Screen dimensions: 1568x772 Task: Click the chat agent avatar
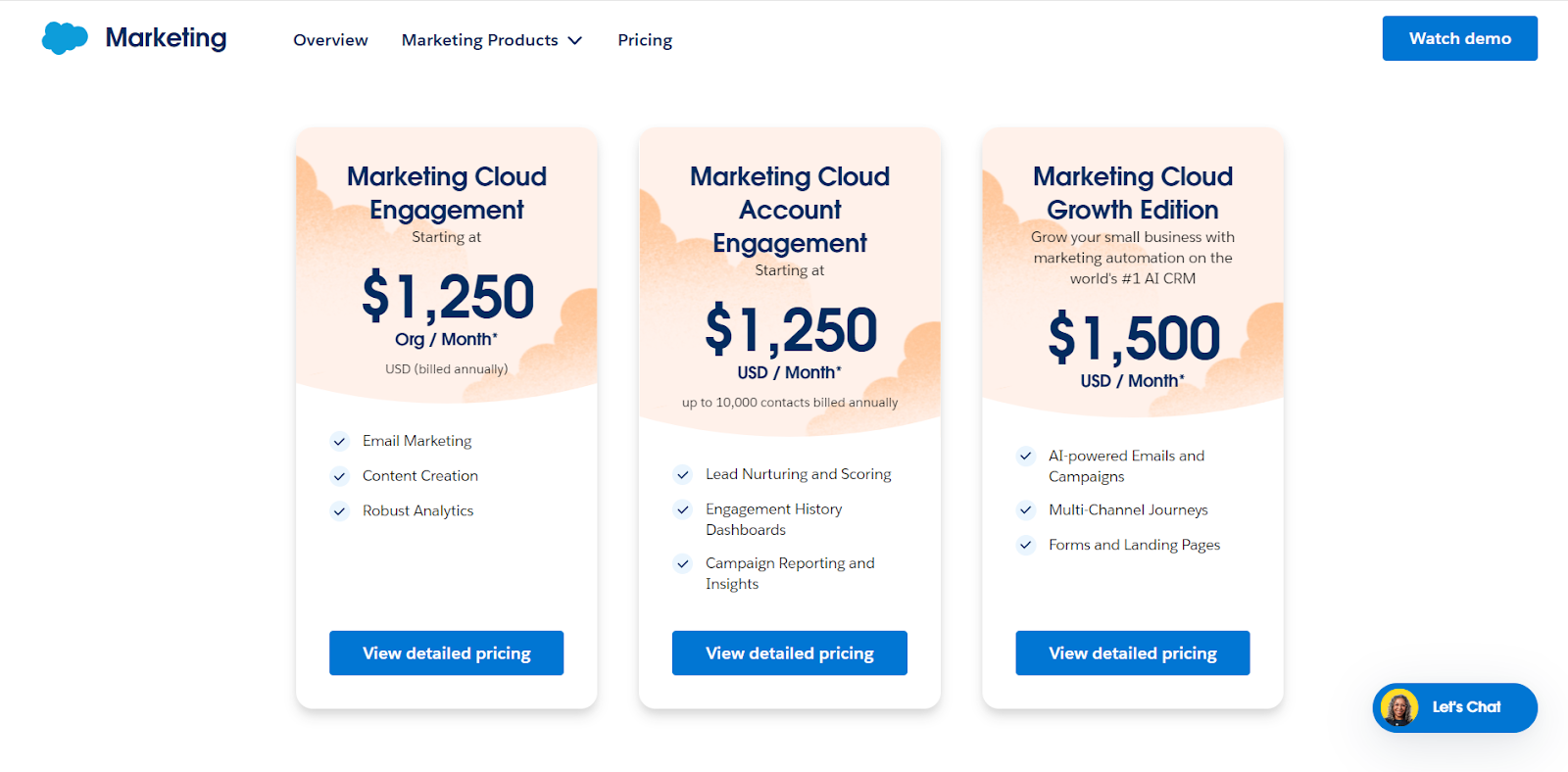[x=1399, y=707]
